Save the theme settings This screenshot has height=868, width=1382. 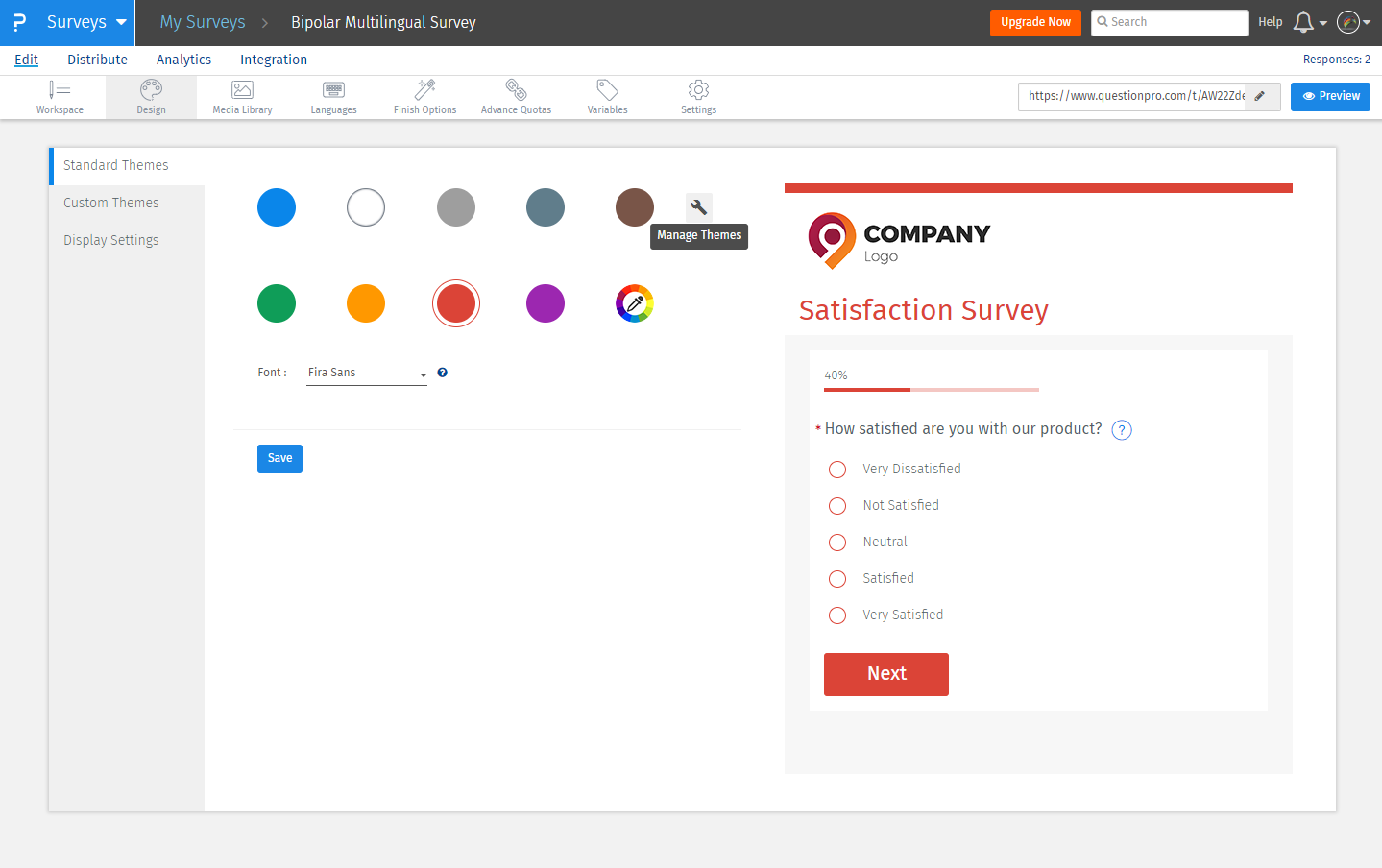point(279,458)
